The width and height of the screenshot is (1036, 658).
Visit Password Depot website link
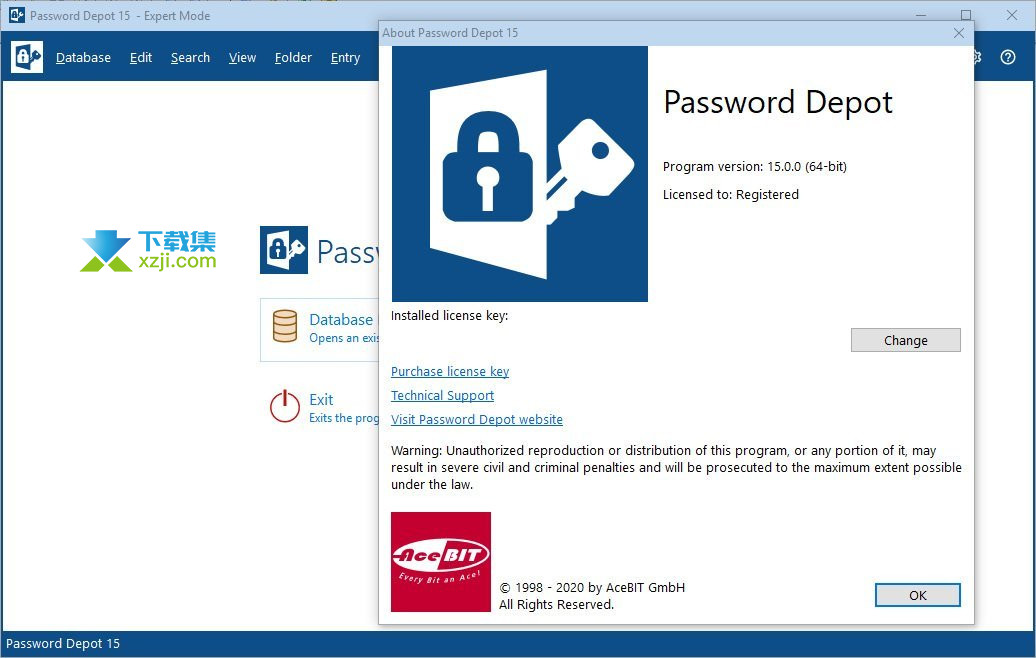coord(477,420)
